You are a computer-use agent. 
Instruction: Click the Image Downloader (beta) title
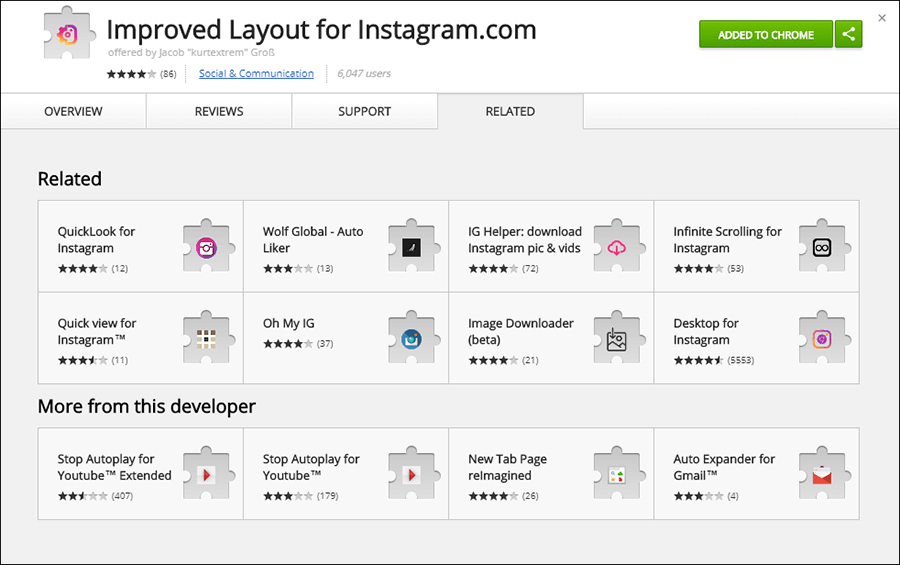tap(521, 331)
